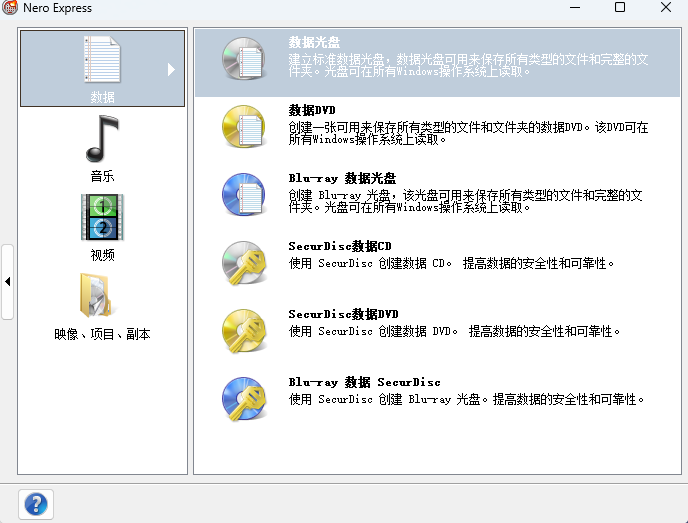Click the 数据光盘 silver disc icon
688x523 pixels.
click(x=243, y=59)
